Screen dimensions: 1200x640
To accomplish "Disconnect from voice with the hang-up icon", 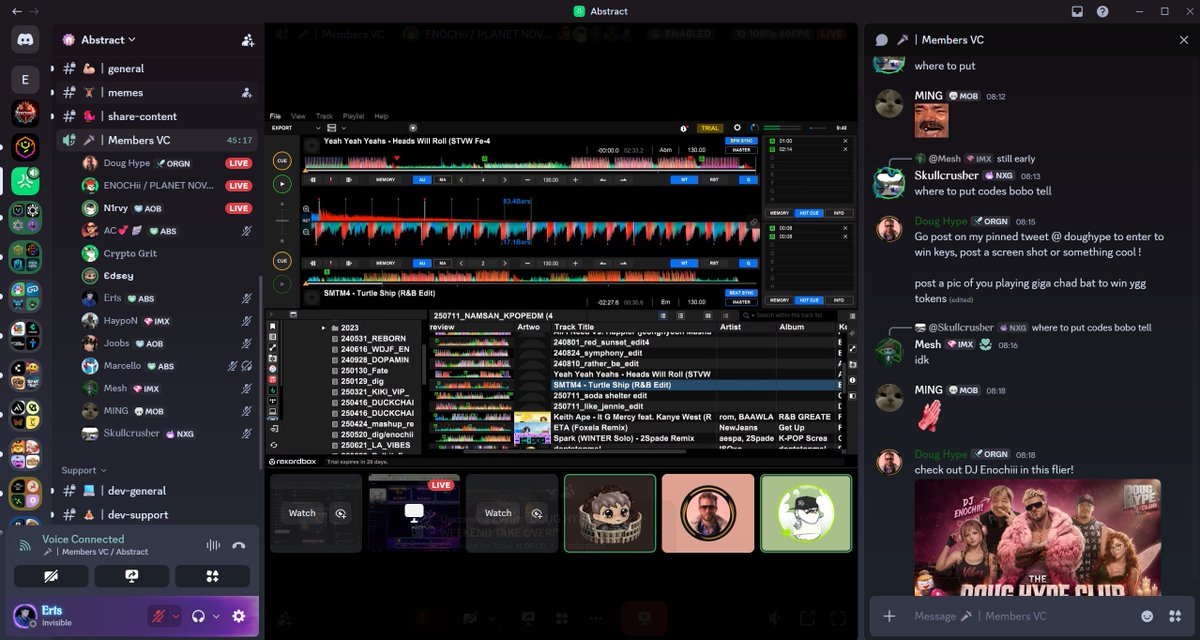I will (x=238, y=545).
